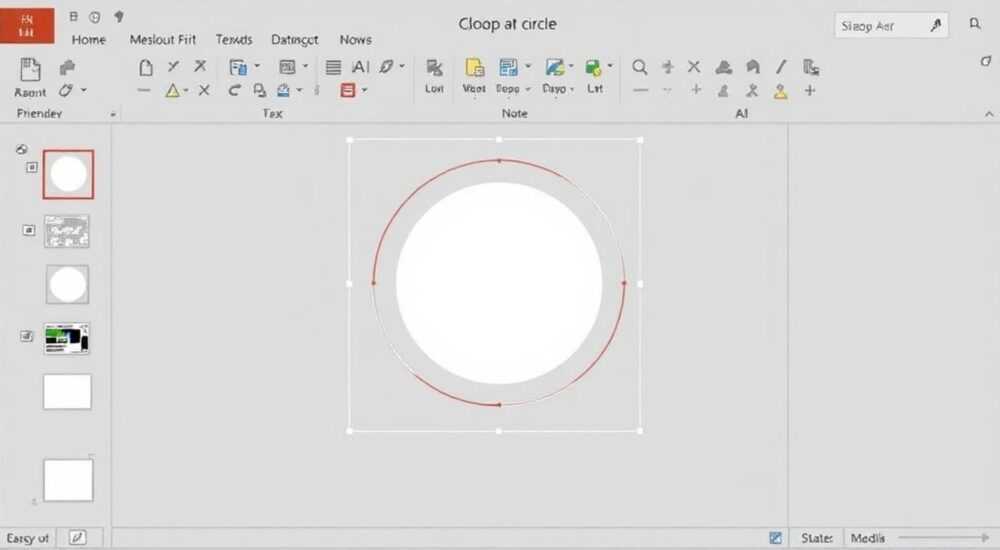Collapse the ribbon with the chevron
The width and height of the screenshot is (1000, 550).
pyautogui.click(x=989, y=114)
